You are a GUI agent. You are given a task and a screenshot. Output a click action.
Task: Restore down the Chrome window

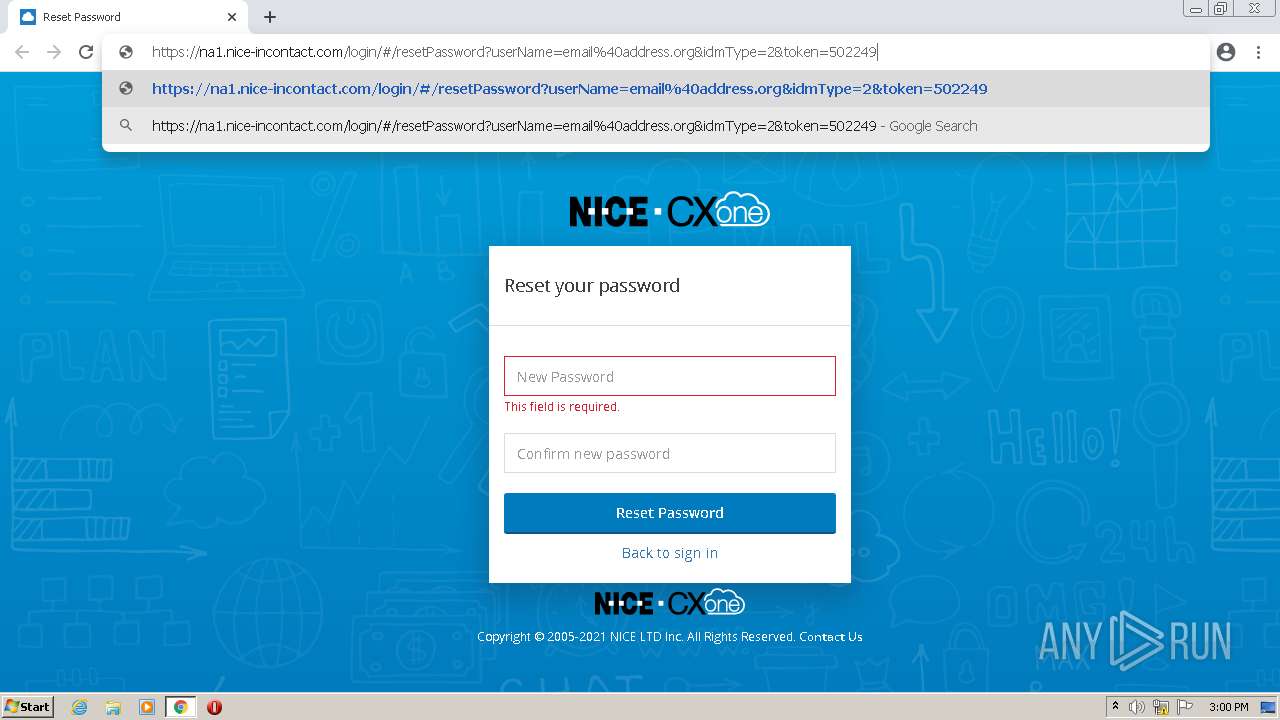point(1220,9)
